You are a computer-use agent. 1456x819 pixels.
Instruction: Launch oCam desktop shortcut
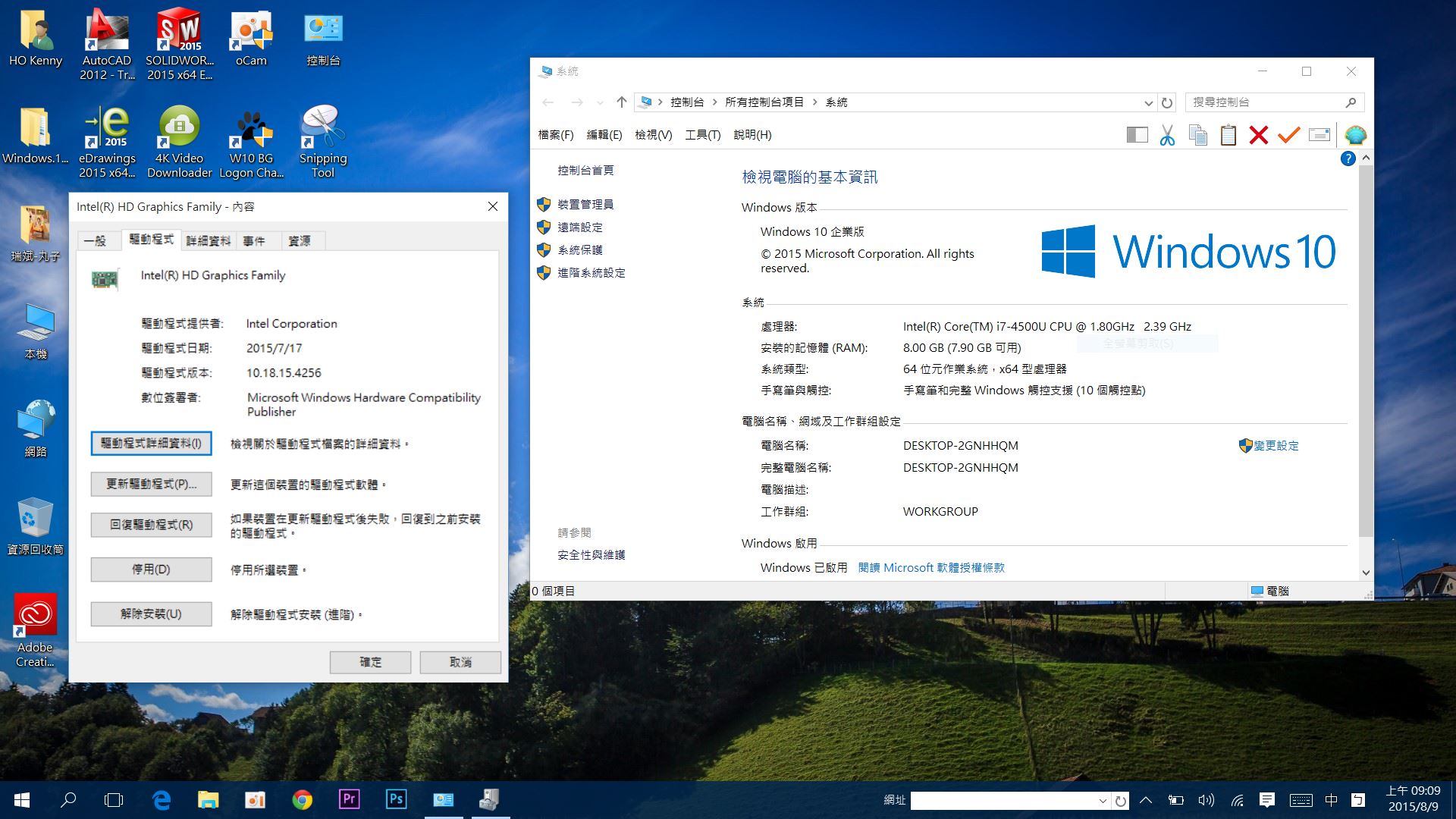pyautogui.click(x=251, y=38)
